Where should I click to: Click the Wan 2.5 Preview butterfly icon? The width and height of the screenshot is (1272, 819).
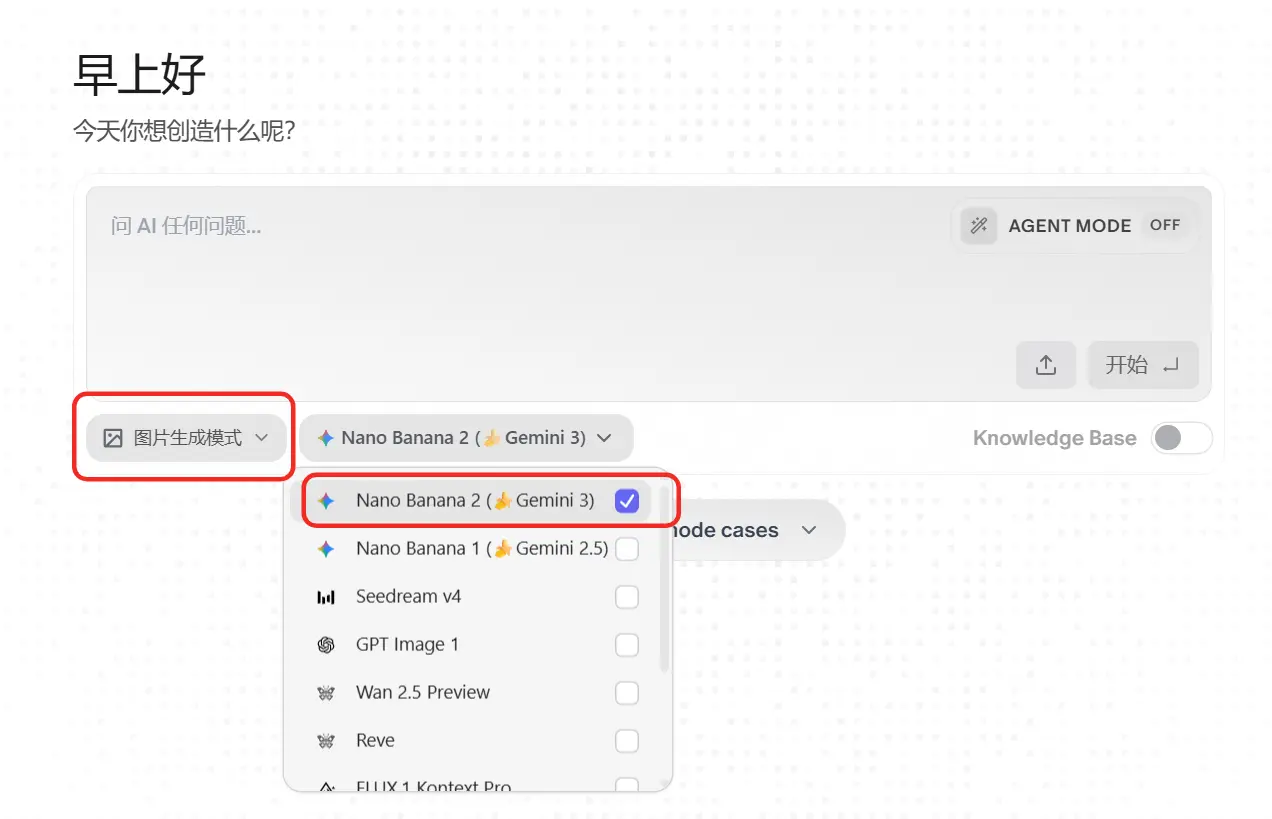(326, 693)
